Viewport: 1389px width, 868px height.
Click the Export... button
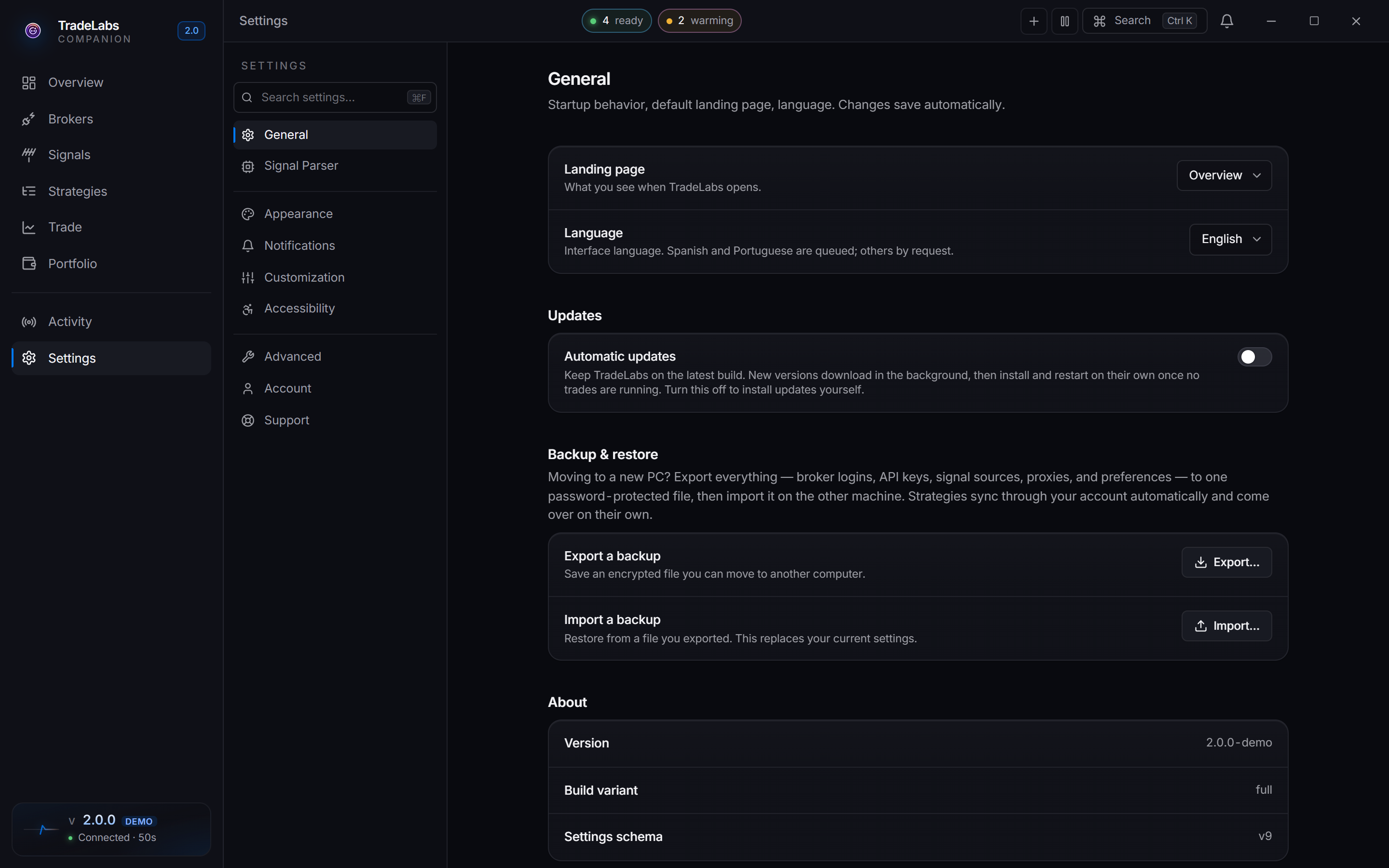pos(1226,563)
